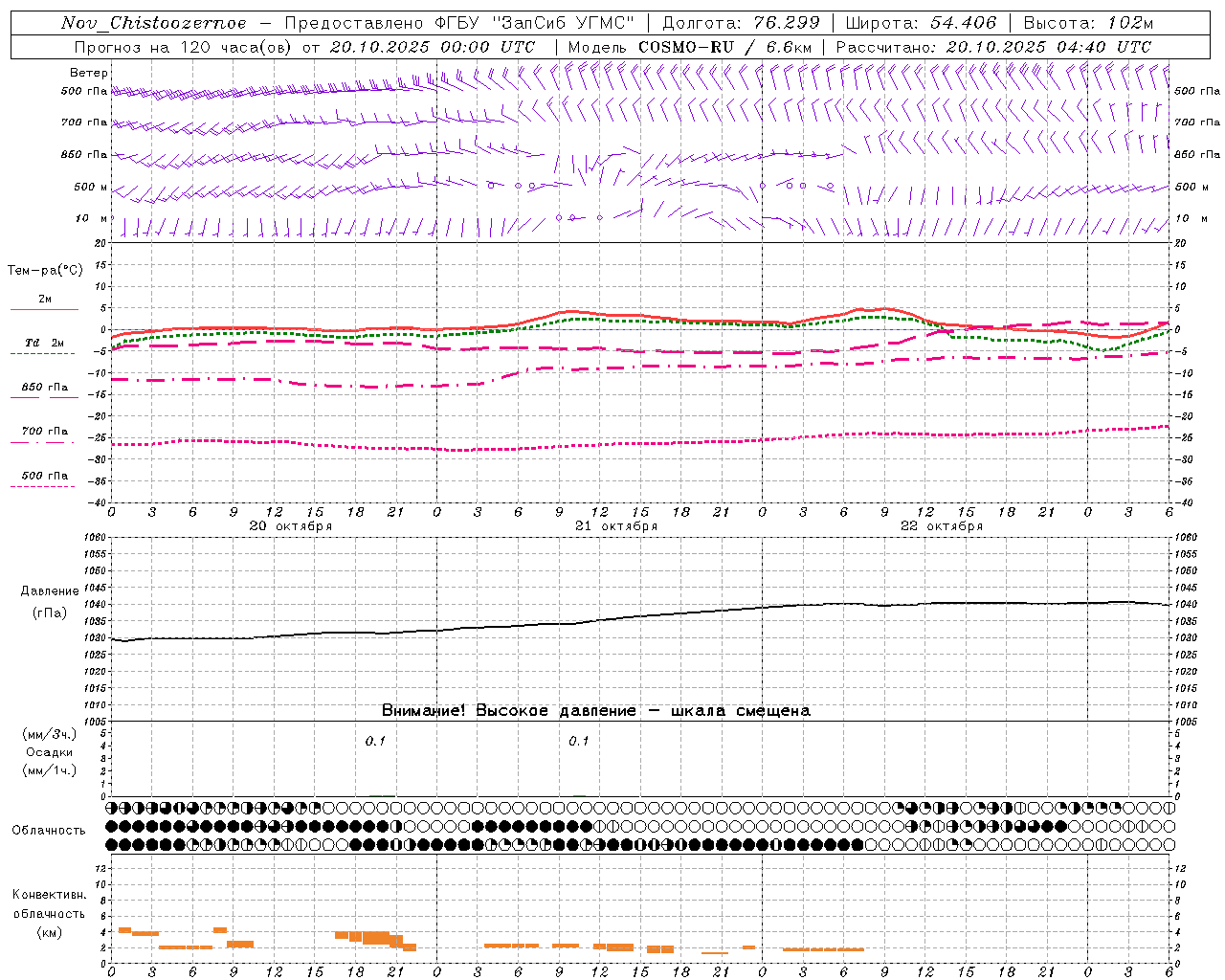Click the 1005 tick on left pressure axis
The width and height of the screenshot is (1225, 980).
[x=97, y=722]
